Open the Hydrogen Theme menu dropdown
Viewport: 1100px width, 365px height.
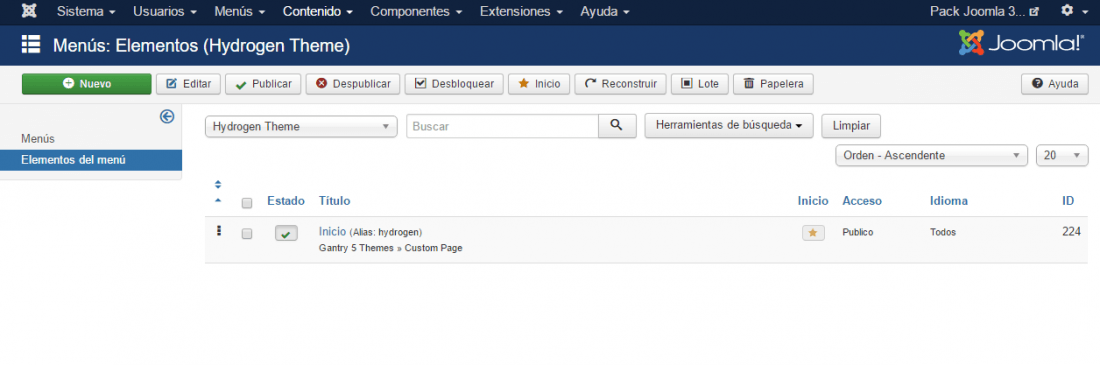pos(301,127)
